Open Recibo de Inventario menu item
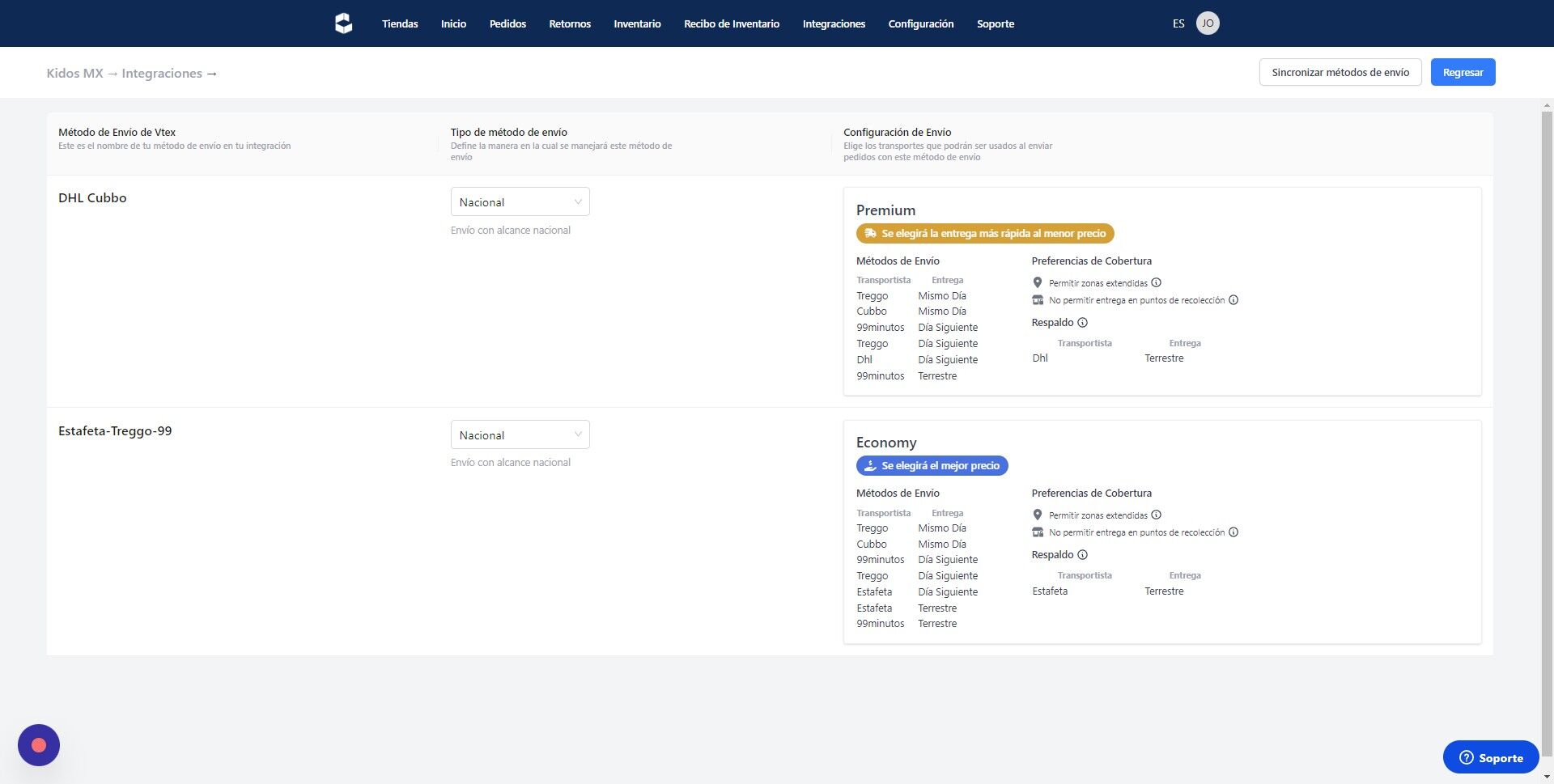Screen dimensions: 1554x784 (x=732, y=23)
